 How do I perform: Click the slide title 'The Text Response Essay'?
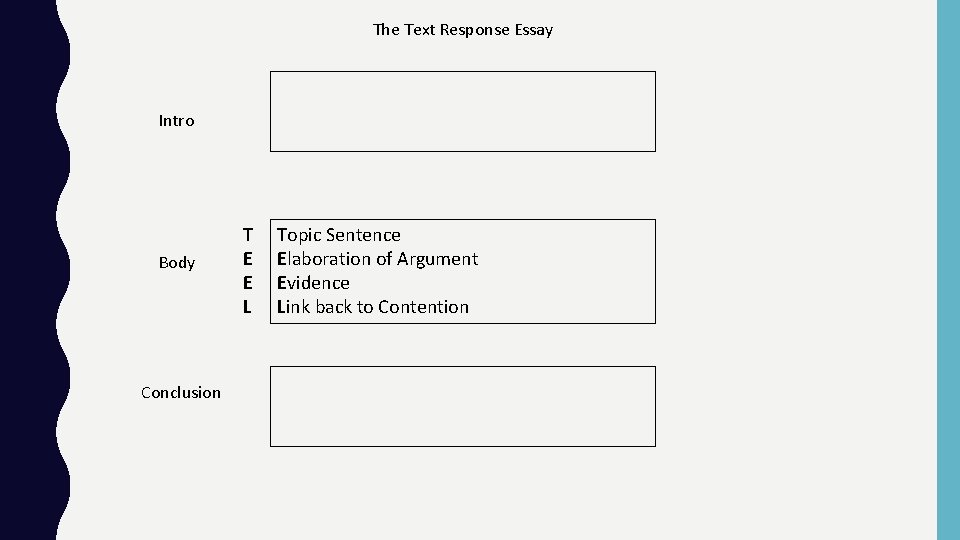point(462,30)
